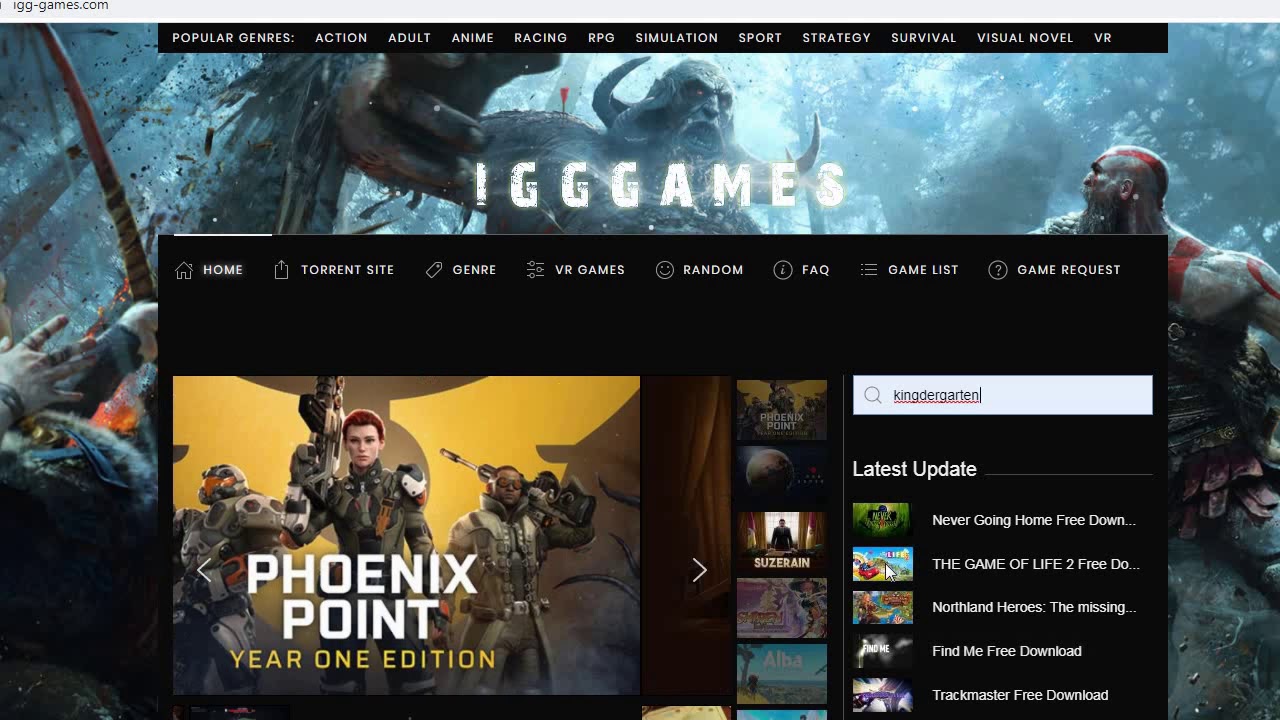This screenshot has height=720, width=1280.
Task: Select the Alba slider thumbnail
Action: [x=782, y=674]
